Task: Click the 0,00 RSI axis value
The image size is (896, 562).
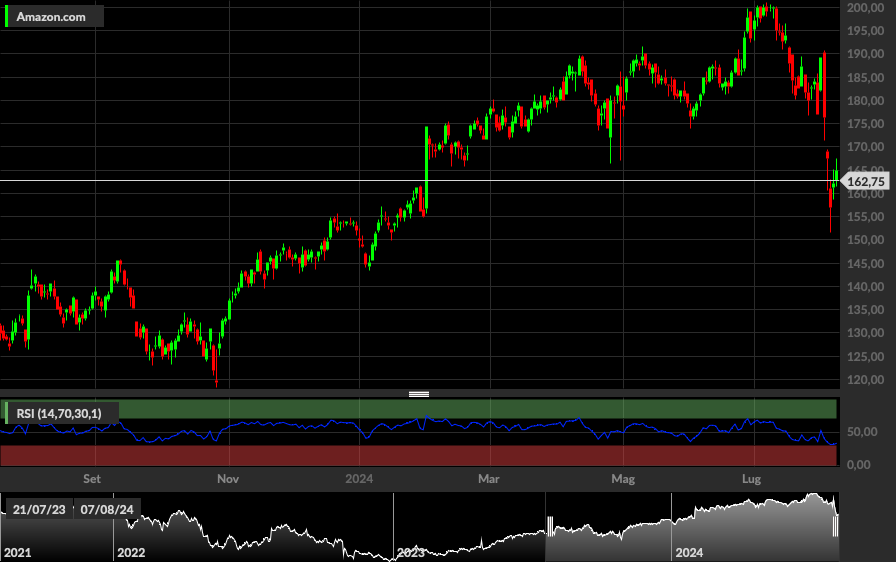Action: [x=859, y=465]
